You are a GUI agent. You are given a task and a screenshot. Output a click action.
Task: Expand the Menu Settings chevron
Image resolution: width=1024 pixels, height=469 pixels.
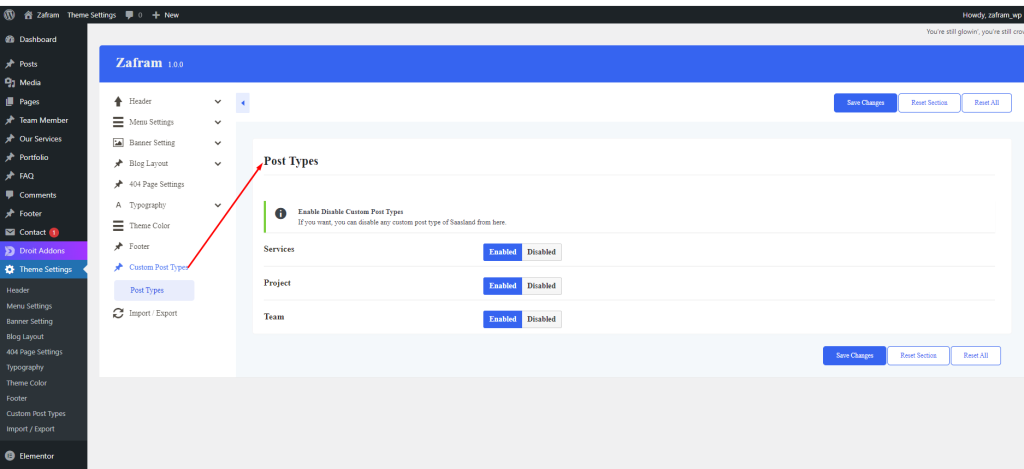218,122
